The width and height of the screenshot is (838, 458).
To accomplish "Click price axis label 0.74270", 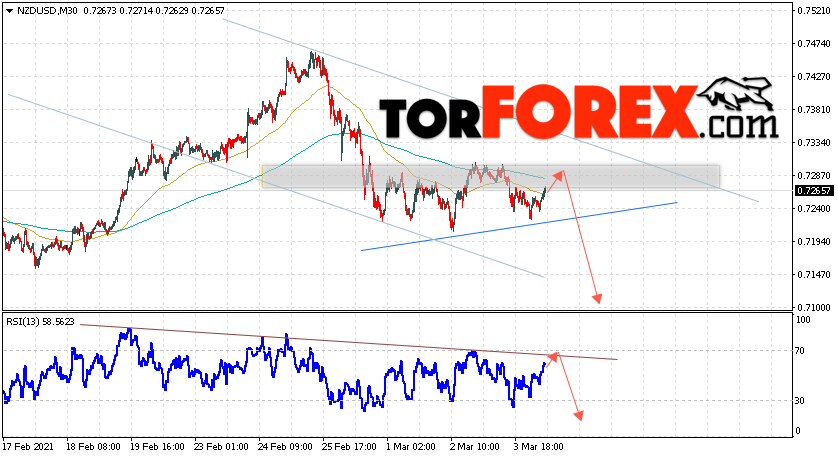I will tap(813, 77).
